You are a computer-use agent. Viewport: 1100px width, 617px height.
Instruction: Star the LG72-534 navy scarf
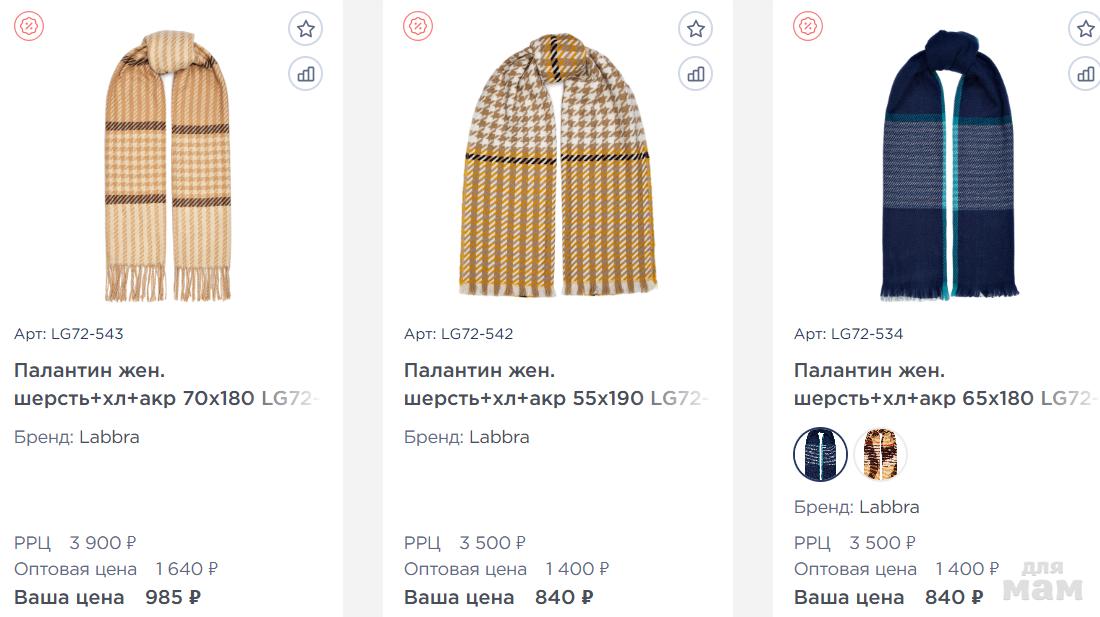click(x=1085, y=29)
